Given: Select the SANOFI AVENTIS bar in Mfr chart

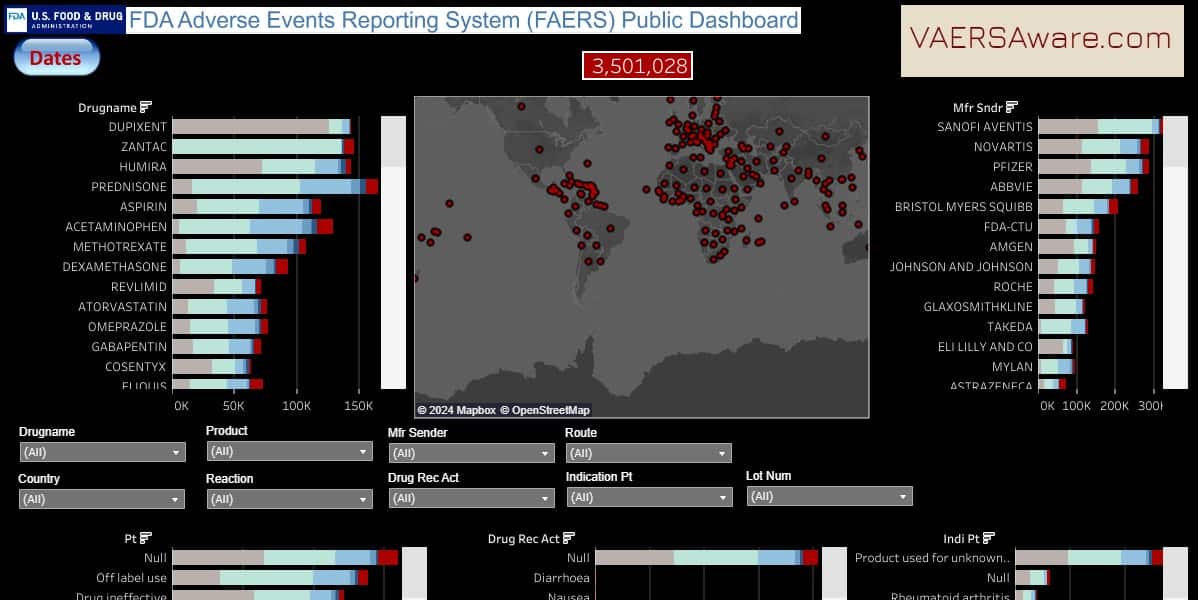Looking at the screenshot, I should click(1099, 127).
